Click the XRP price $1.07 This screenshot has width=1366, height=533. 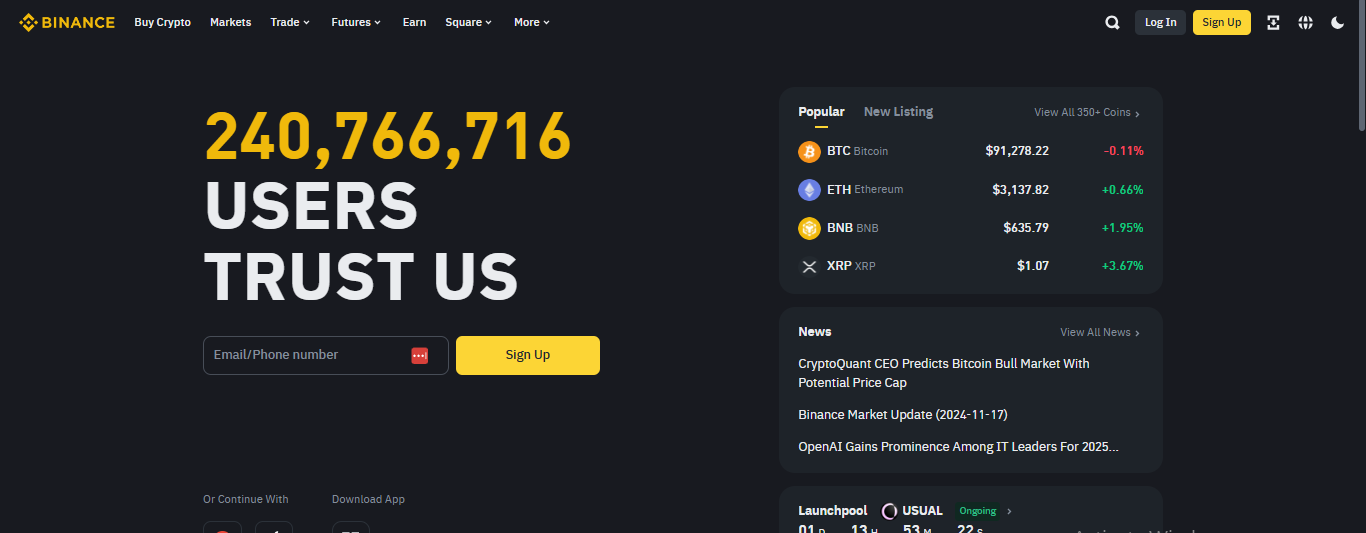[x=1033, y=266]
